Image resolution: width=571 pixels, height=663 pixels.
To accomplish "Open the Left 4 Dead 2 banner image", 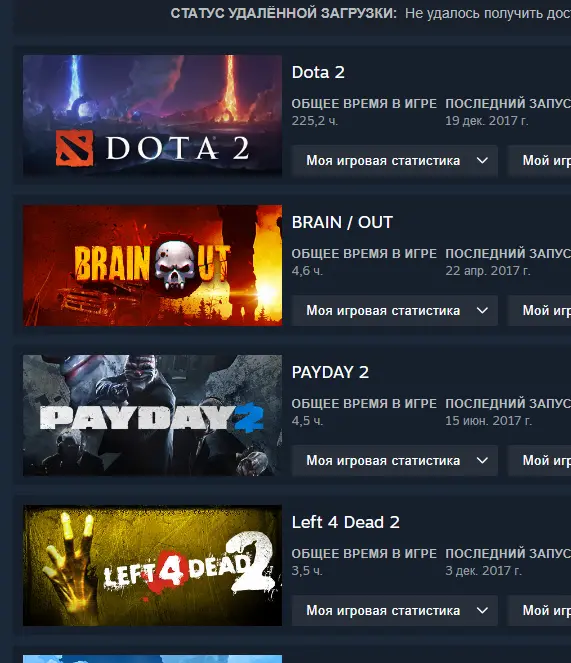I will pos(152,565).
